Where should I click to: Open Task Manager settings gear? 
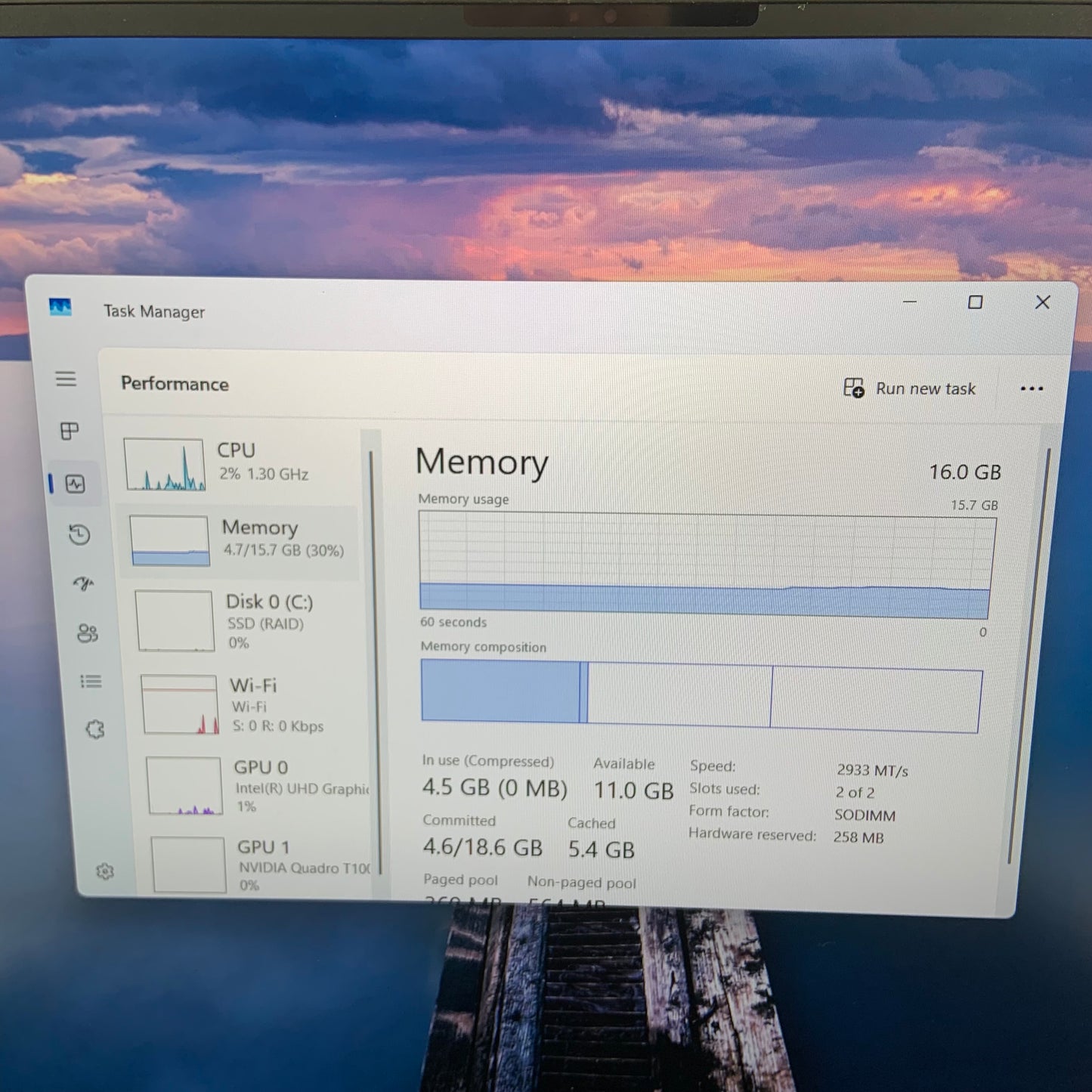point(105,871)
